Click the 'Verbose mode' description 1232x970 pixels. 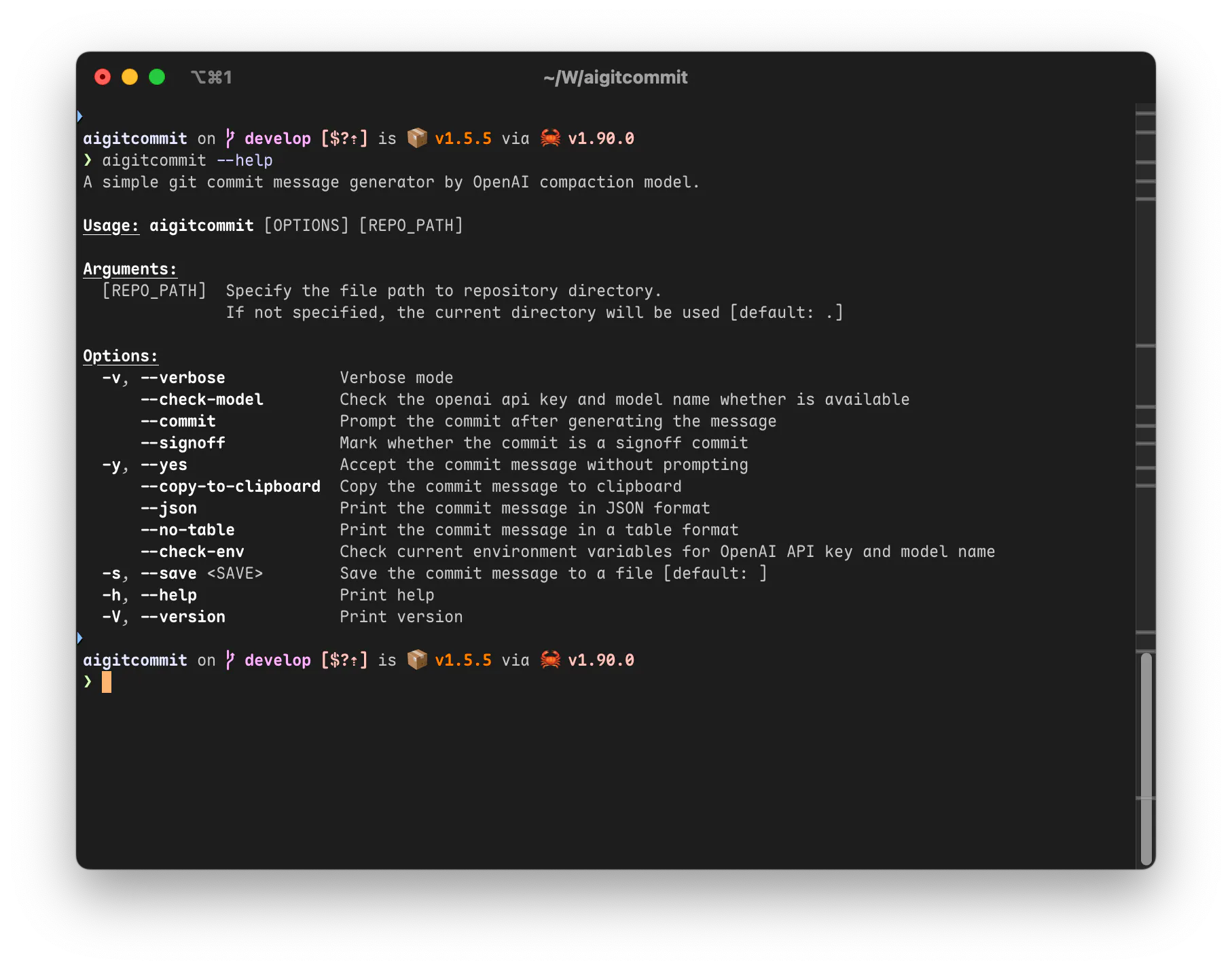point(397,378)
